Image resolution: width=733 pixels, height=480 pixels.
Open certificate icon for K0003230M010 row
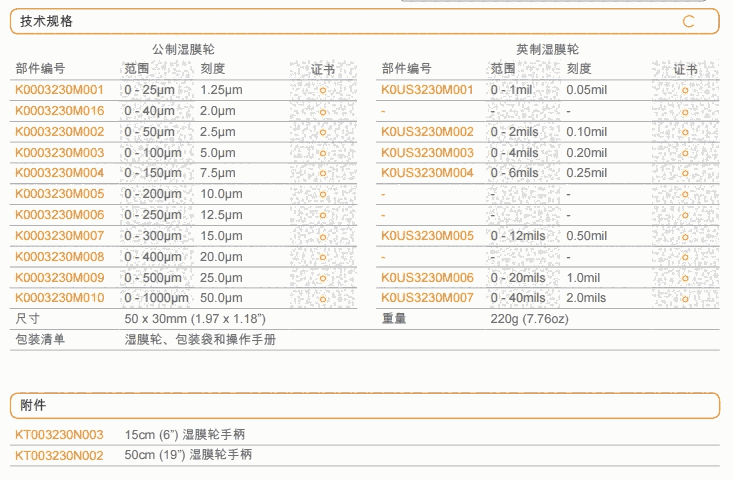click(322, 298)
